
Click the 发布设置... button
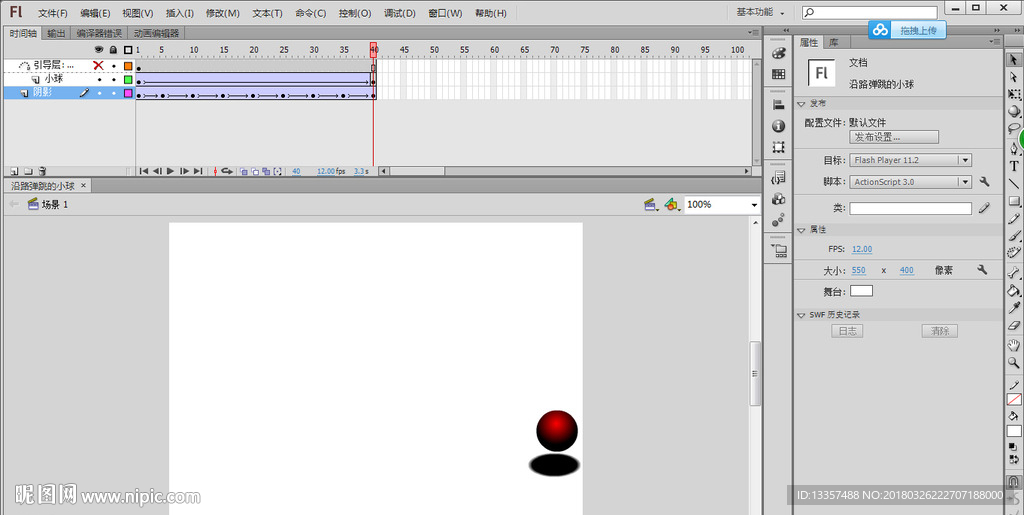[894, 137]
